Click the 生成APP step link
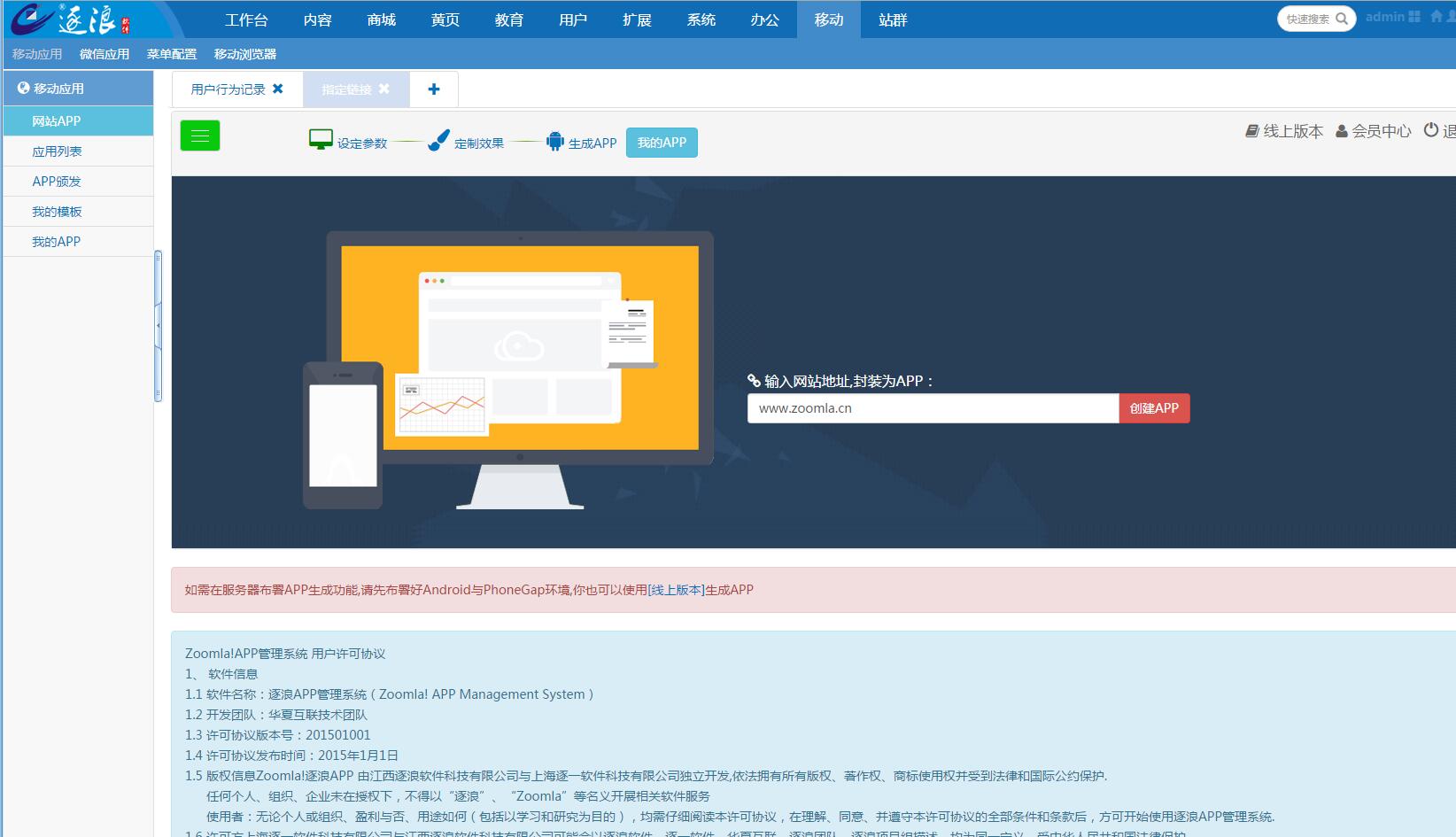Image resolution: width=1456 pixels, height=837 pixels. point(592,143)
